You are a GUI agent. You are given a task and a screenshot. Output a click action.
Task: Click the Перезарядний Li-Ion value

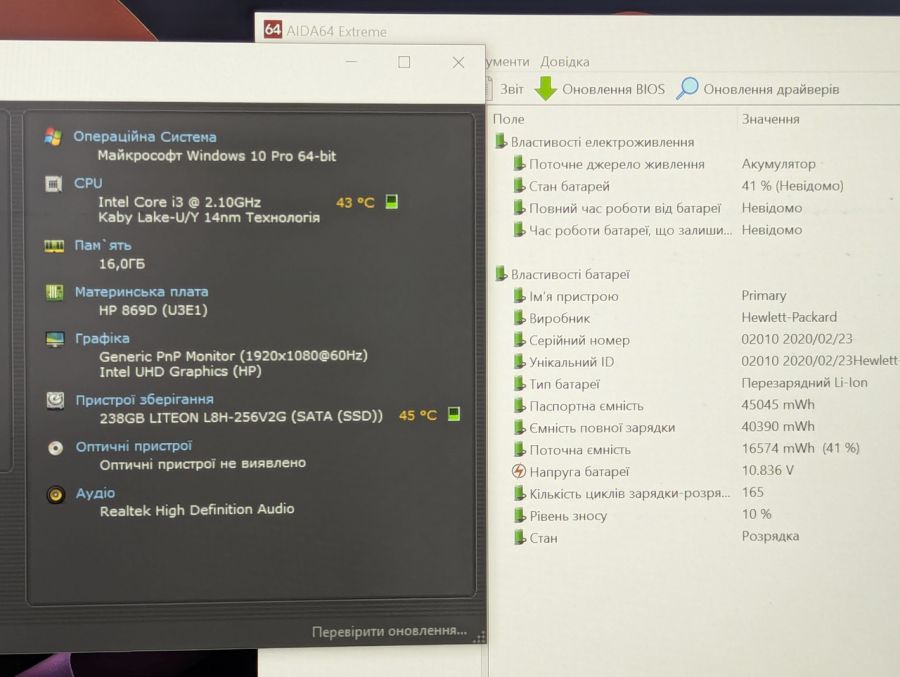point(804,382)
